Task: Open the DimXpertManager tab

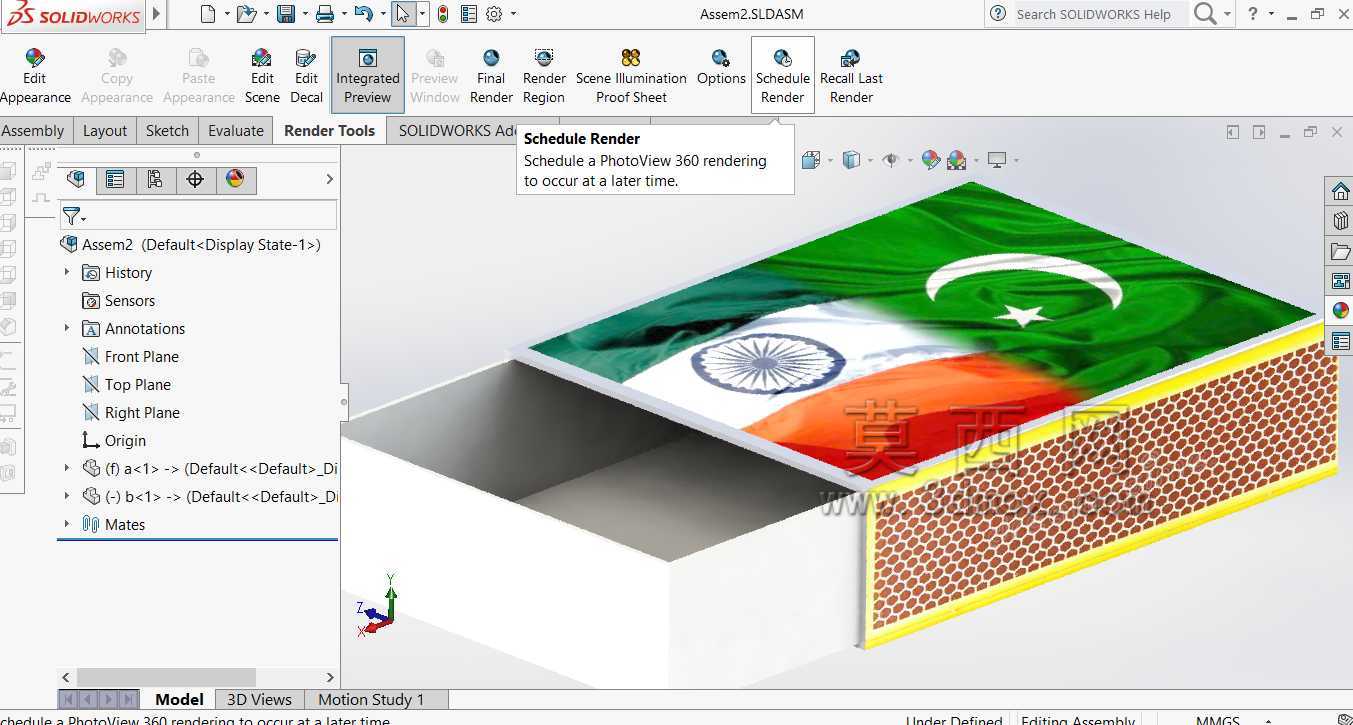Action: (195, 179)
